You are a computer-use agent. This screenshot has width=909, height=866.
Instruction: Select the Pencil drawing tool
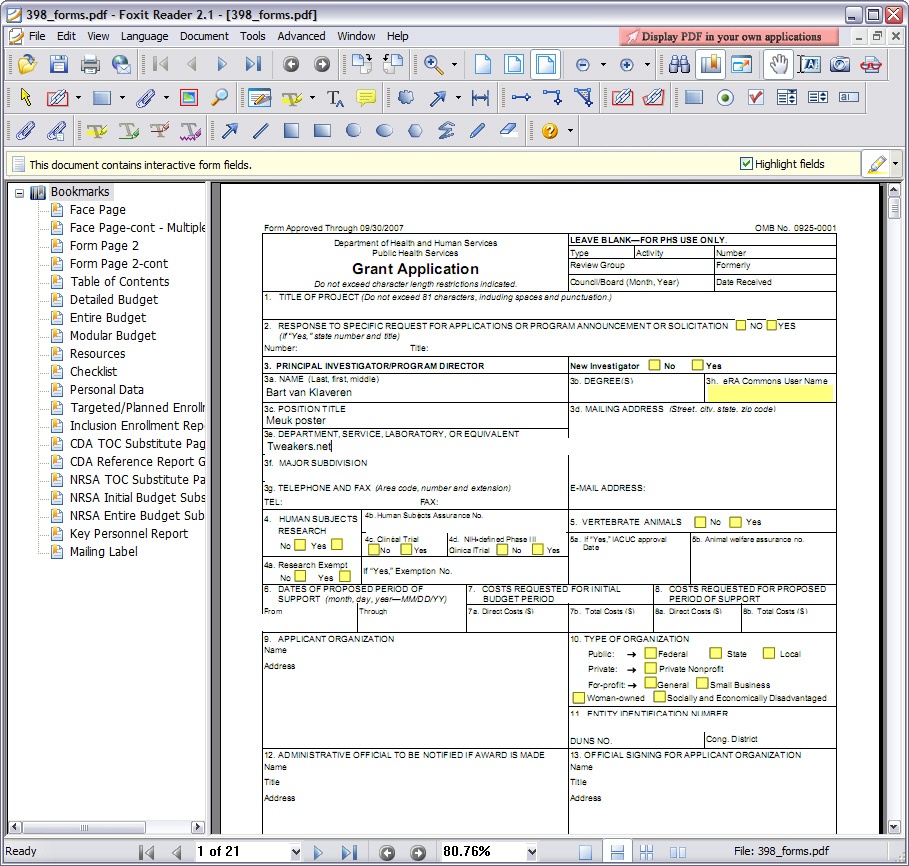pos(477,131)
